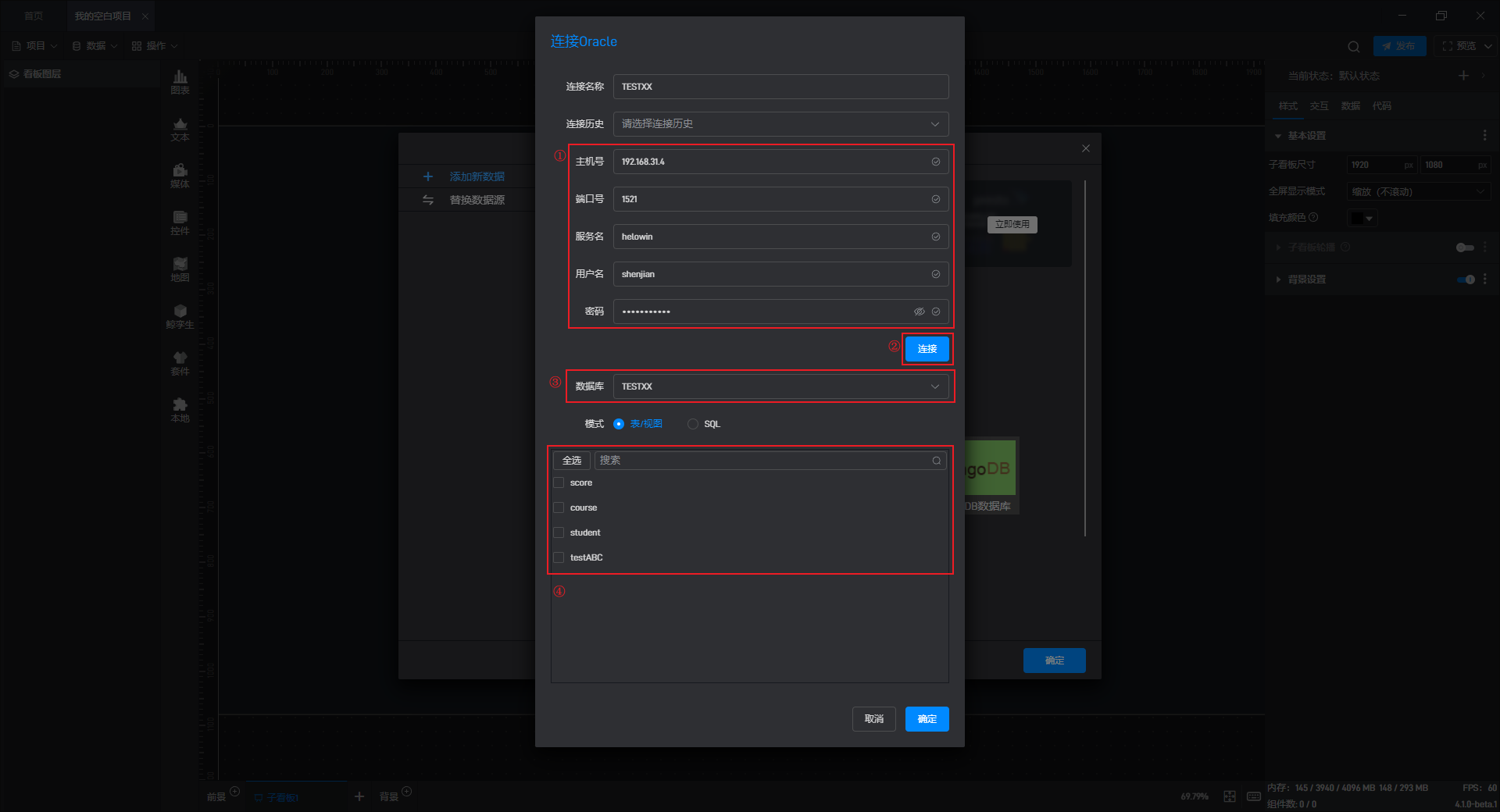Open the more options for 基本设置

pyautogui.click(x=1484, y=136)
